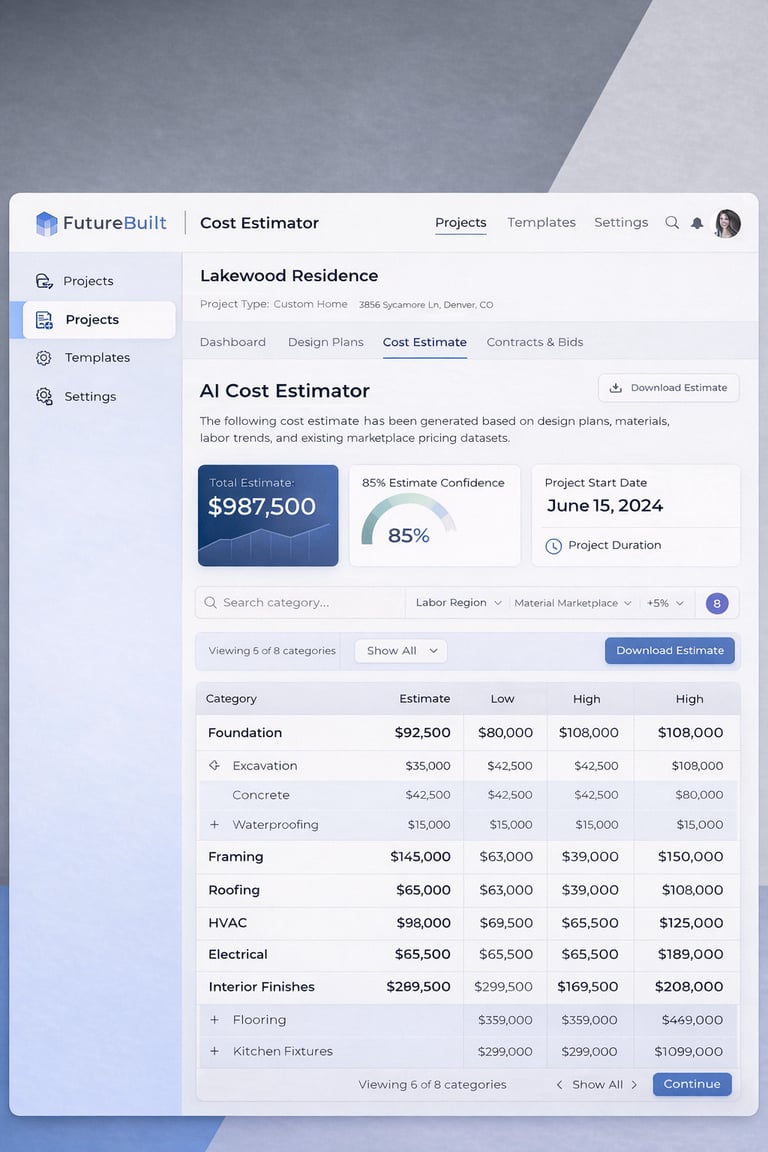The width and height of the screenshot is (768, 1152).
Task: Click the Estimate column header
Action: click(x=425, y=699)
